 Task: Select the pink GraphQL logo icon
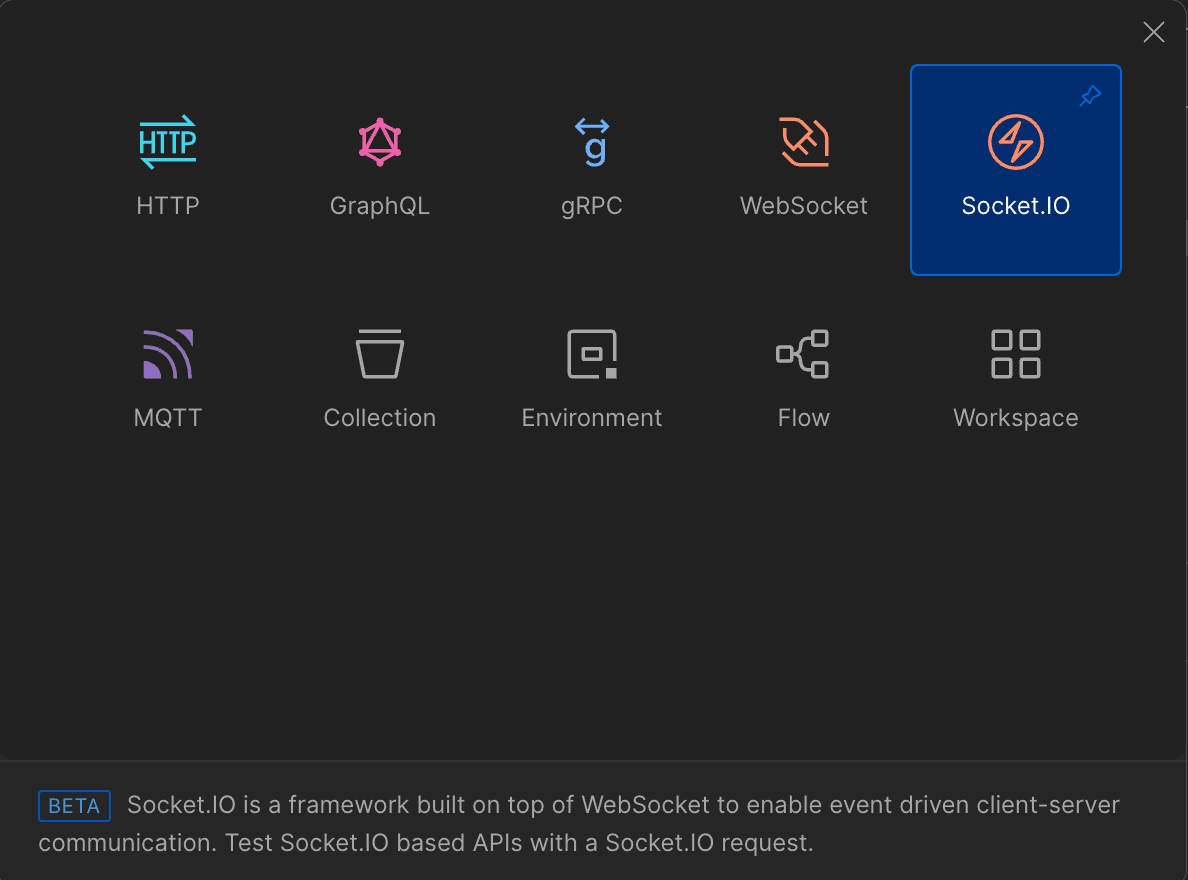coord(380,142)
